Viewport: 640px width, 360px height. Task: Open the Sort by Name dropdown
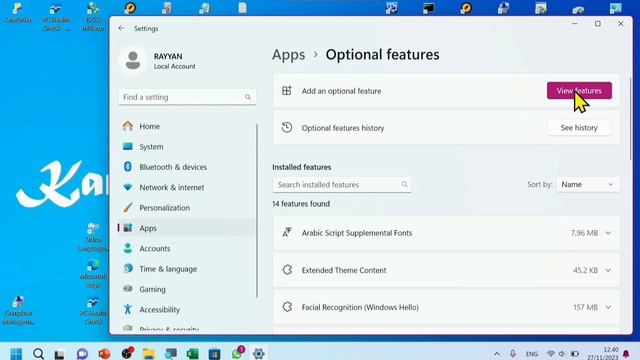588,184
